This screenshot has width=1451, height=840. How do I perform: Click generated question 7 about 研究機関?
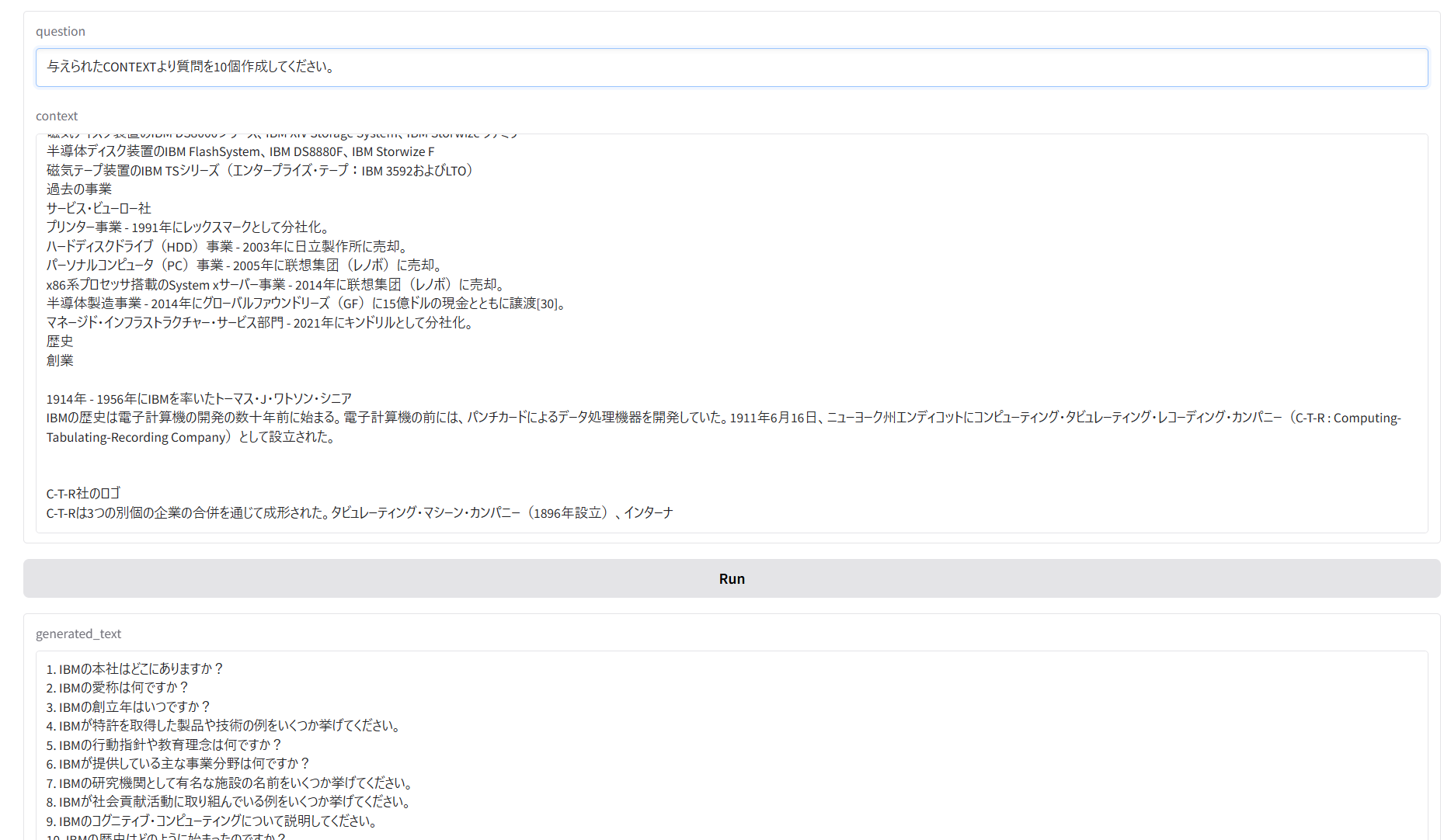click(230, 783)
